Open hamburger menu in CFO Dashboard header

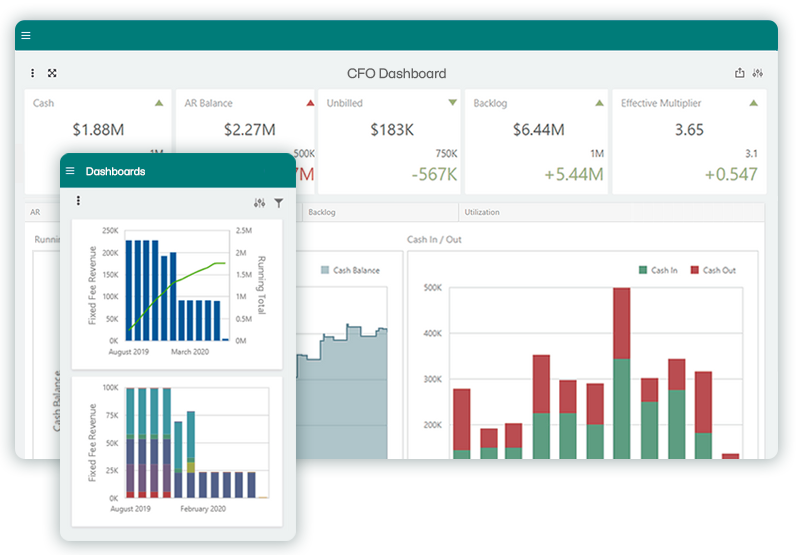click(26, 35)
